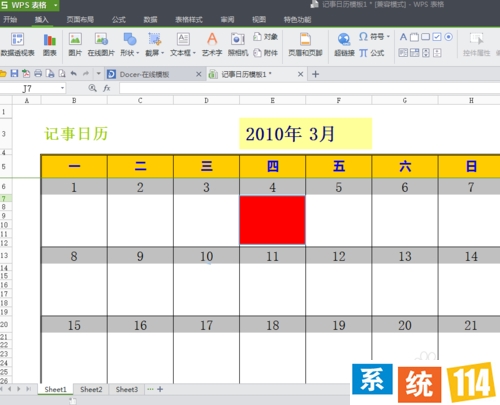The height and width of the screenshot is (405, 500).
Task: Close the 记事日历模板1 document tab
Action: (300, 74)
